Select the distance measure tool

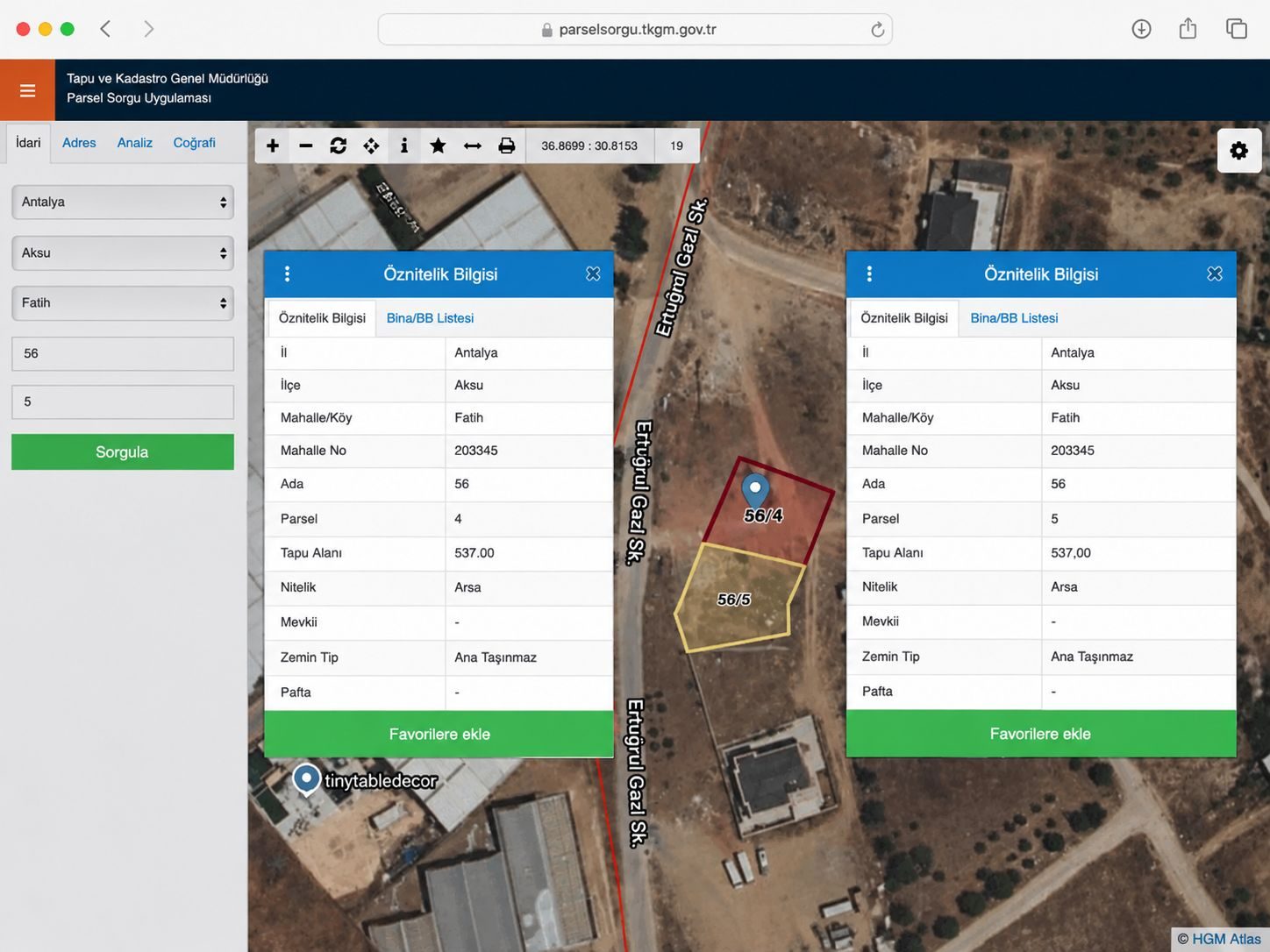(473, 146)
